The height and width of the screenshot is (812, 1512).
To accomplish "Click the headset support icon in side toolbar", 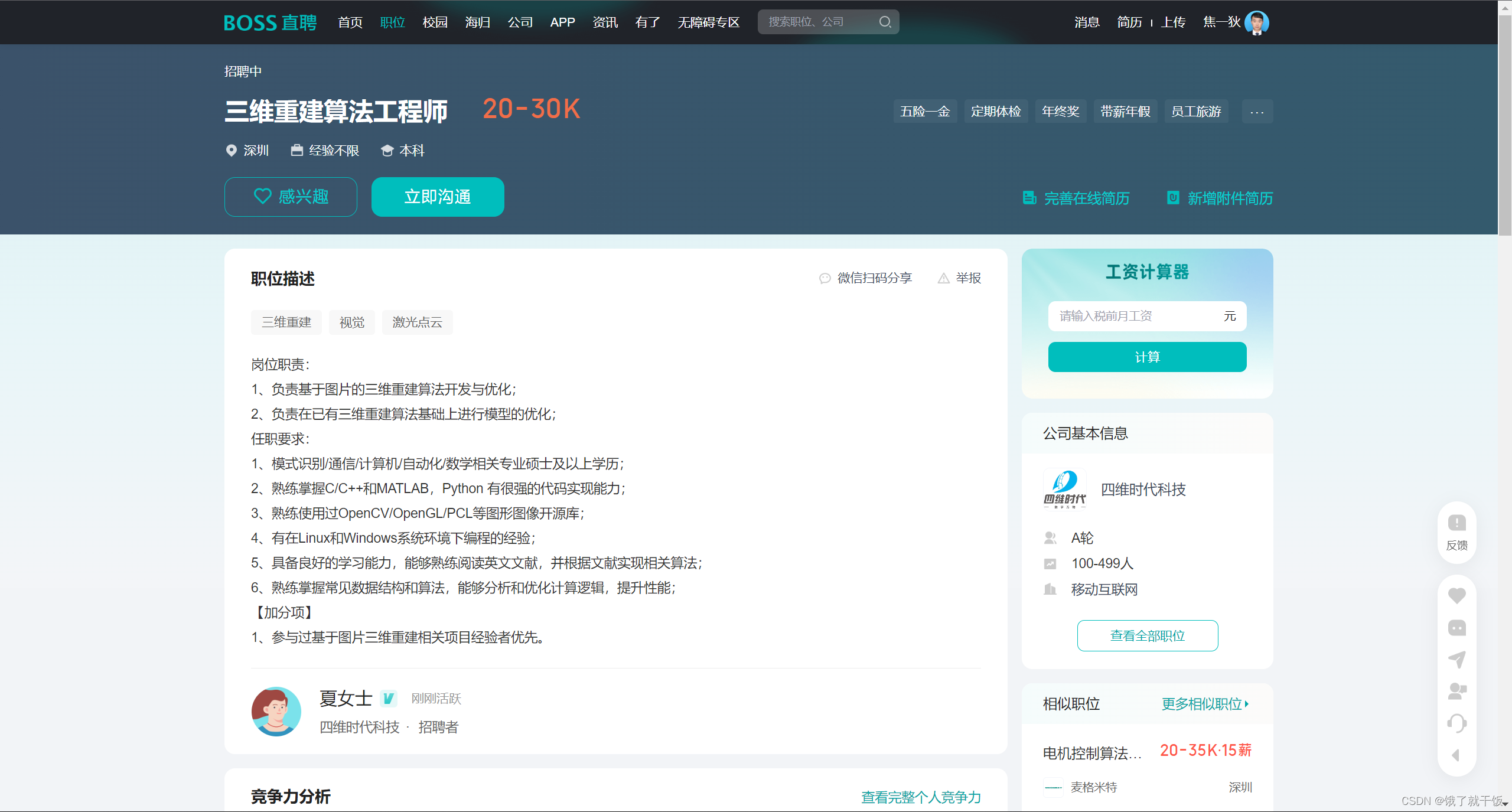I will pos(1456,723).
